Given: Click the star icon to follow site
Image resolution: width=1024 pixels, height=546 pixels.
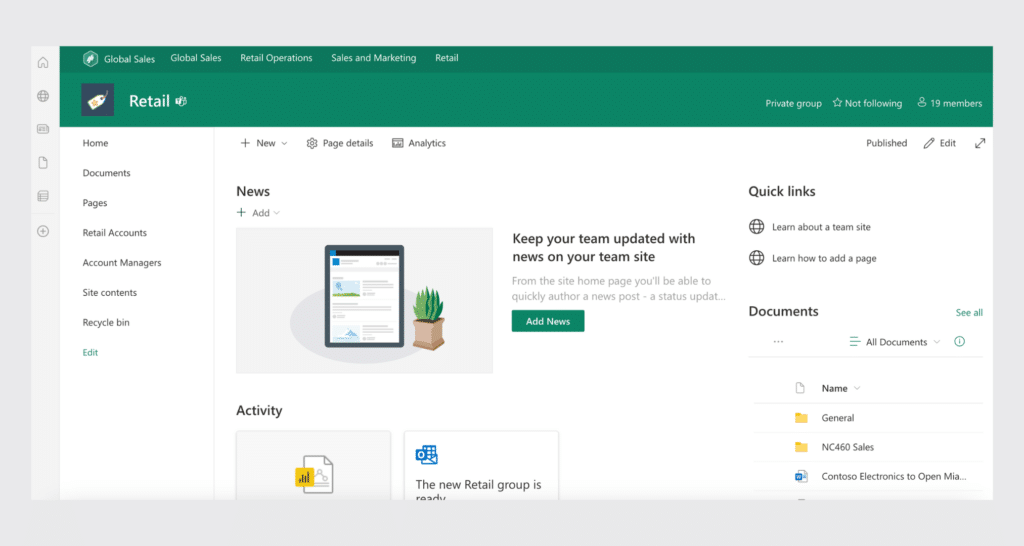Looking at the screenshot, I should coord(837,103).
